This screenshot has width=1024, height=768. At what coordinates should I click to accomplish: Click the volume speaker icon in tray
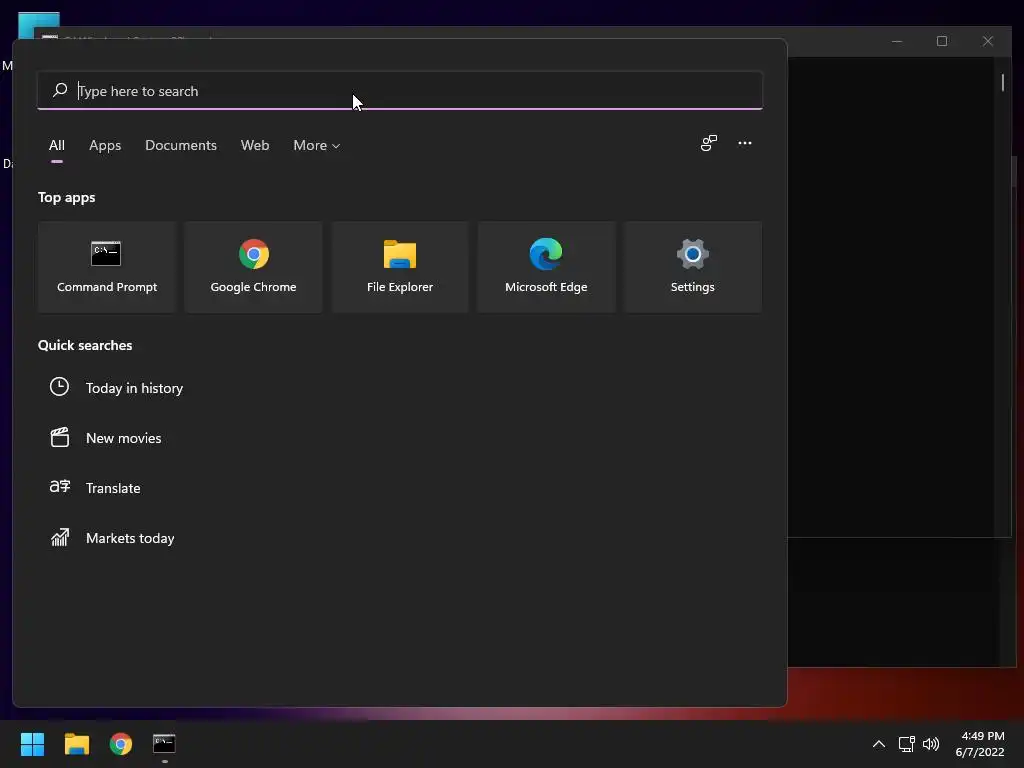931,744
